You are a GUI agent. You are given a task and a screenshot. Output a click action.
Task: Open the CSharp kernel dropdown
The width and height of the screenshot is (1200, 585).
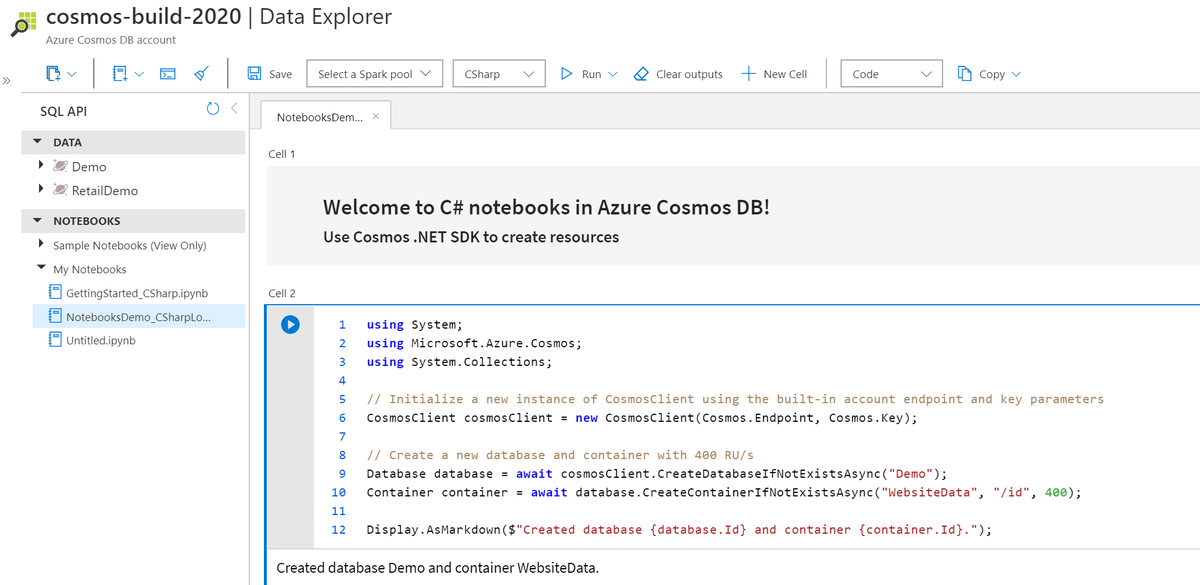[x=499, y=74]
